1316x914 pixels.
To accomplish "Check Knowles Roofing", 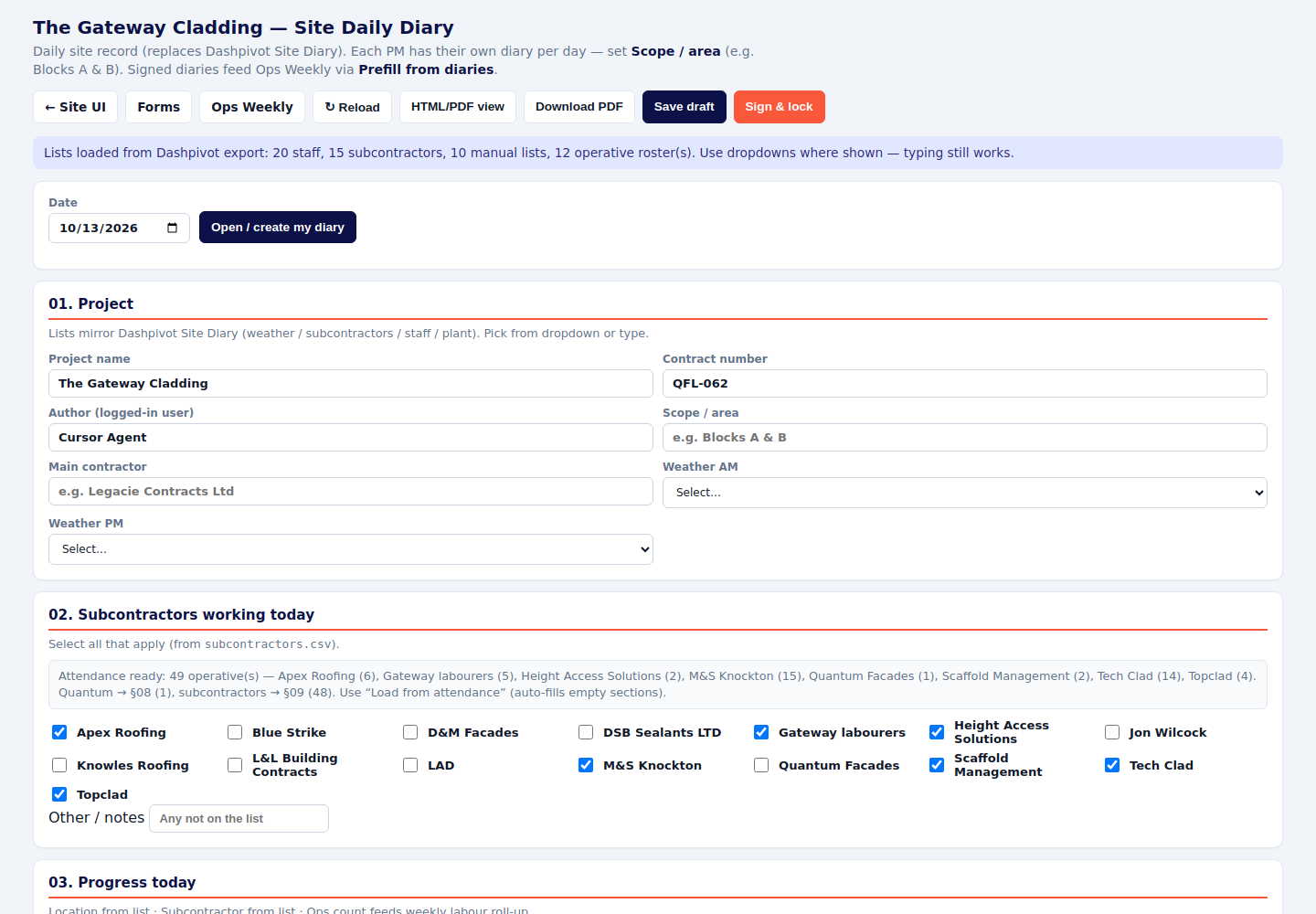I will (59, 765).
